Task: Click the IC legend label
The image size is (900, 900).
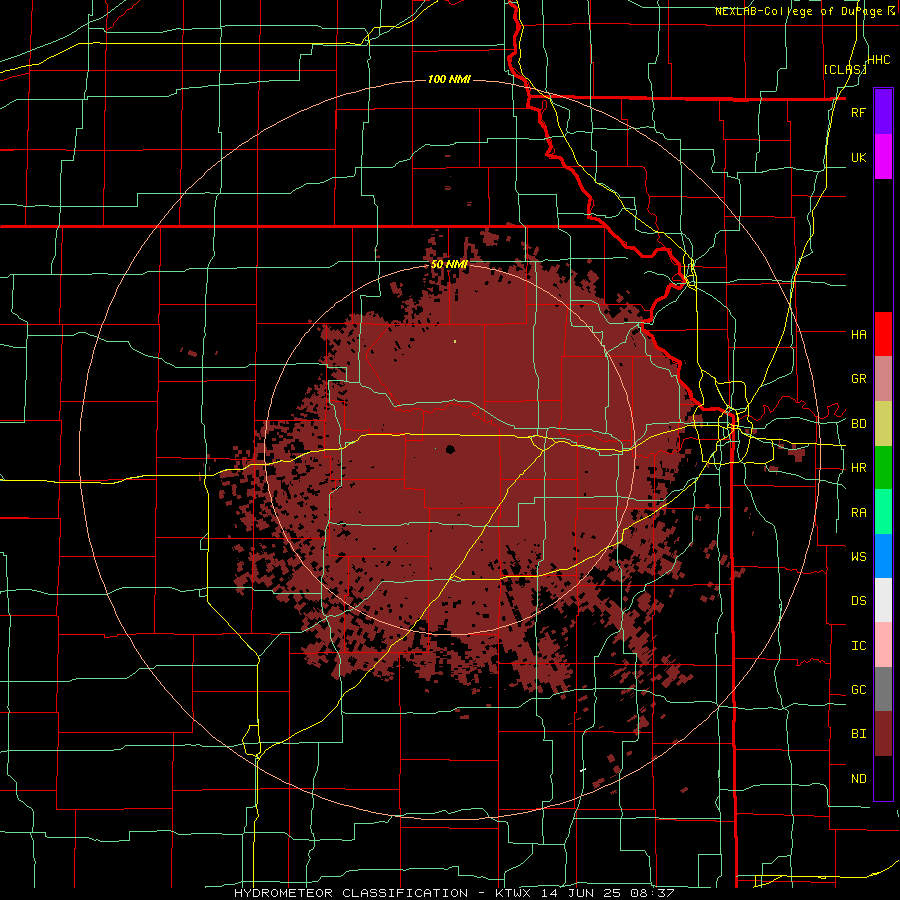Action: 858,646
